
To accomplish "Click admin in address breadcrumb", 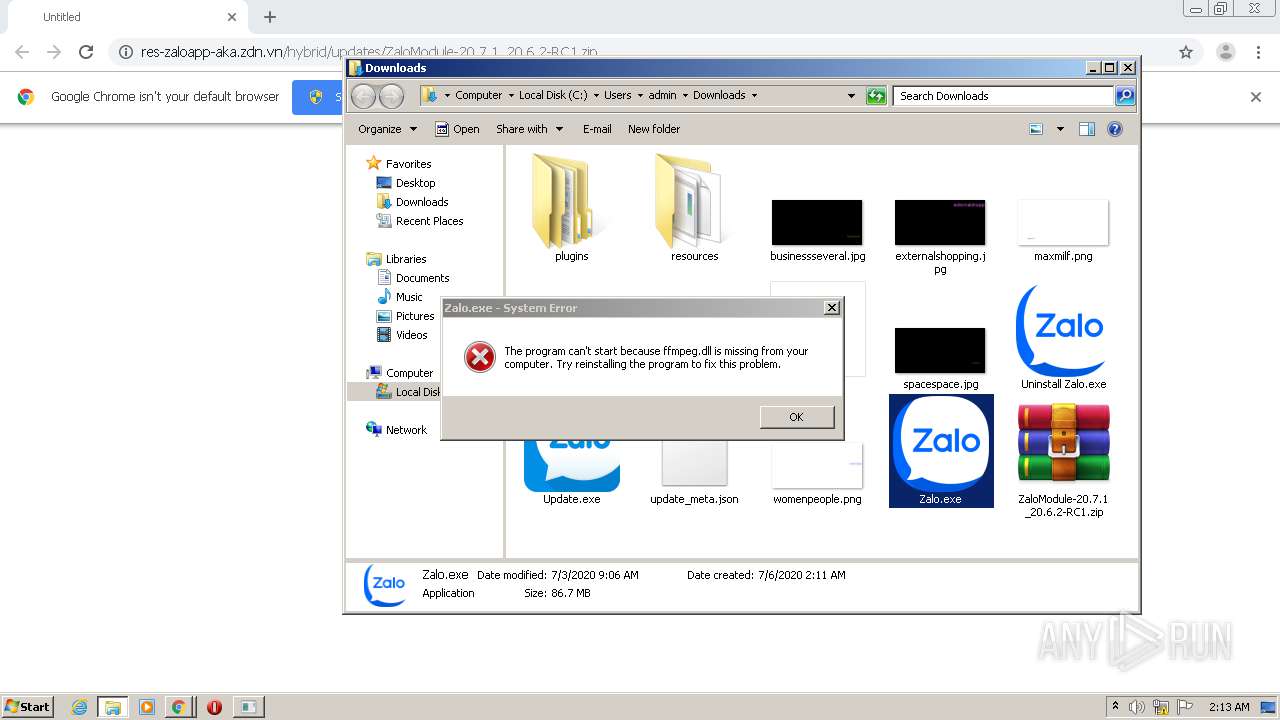I will click(662, 95).
